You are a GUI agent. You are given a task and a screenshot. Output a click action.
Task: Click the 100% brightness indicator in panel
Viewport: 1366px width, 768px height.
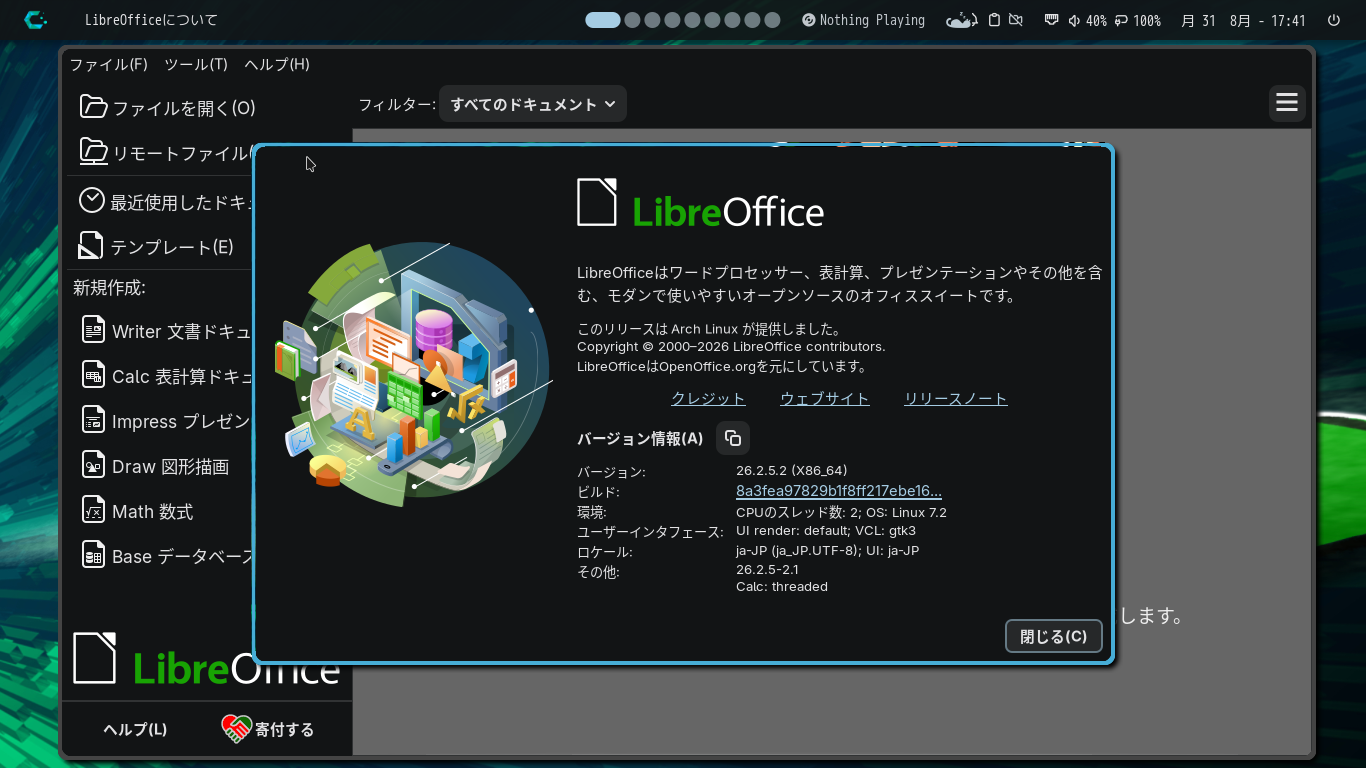click(1138, 20)
